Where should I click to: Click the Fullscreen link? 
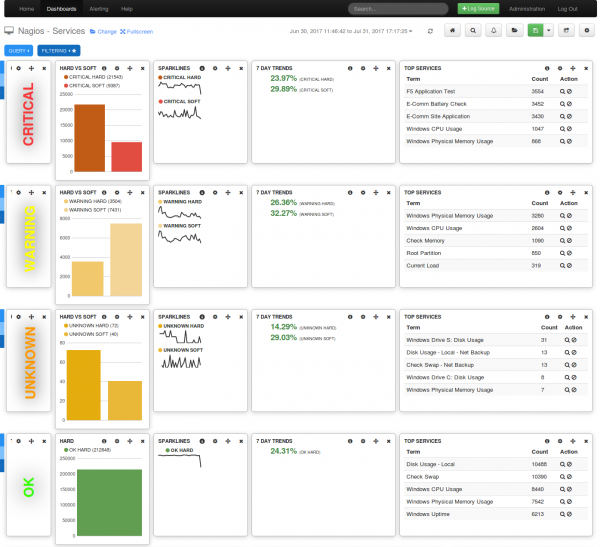[136, 32]
